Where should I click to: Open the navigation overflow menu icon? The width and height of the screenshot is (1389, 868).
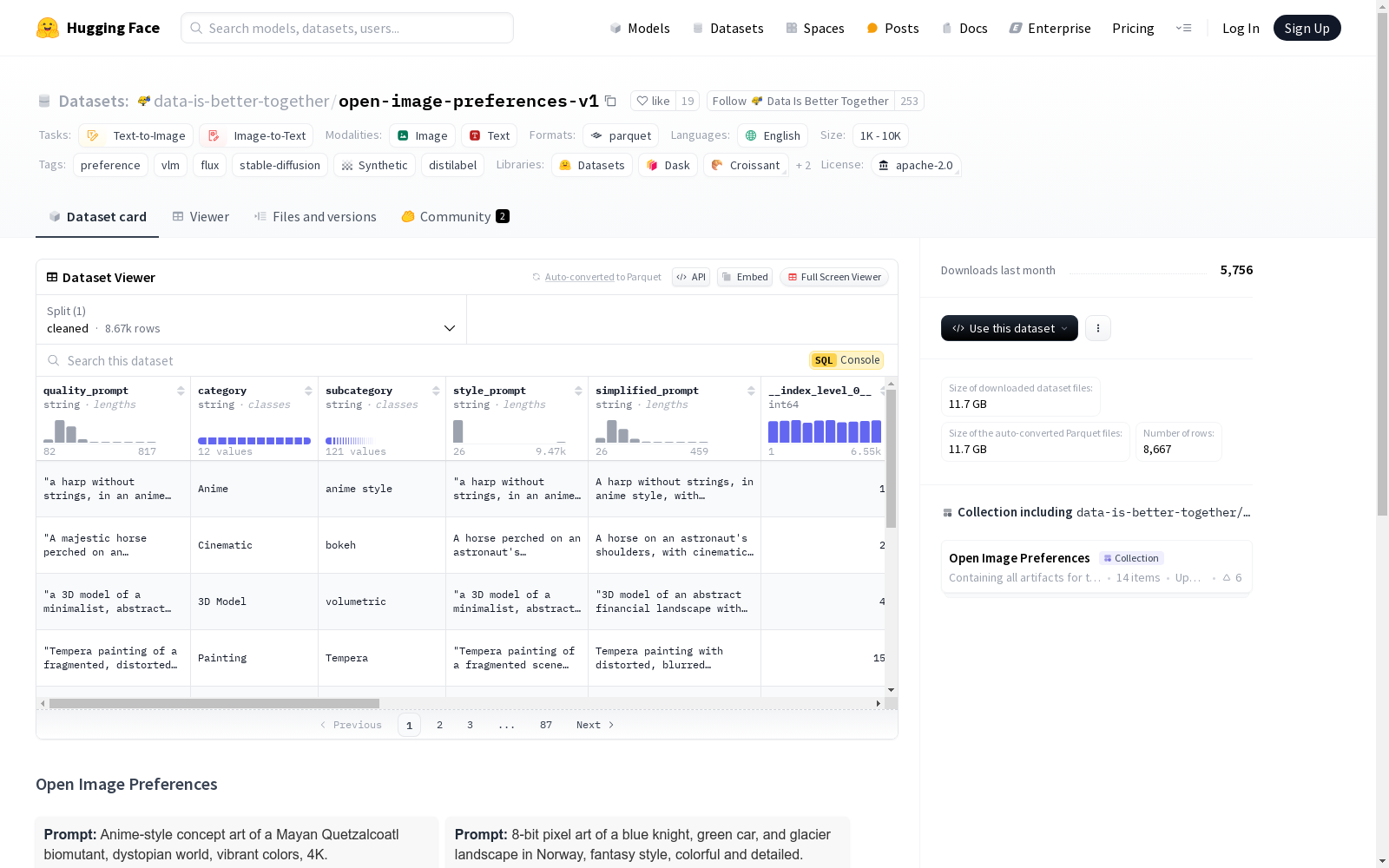click(x=1183, y=28)
